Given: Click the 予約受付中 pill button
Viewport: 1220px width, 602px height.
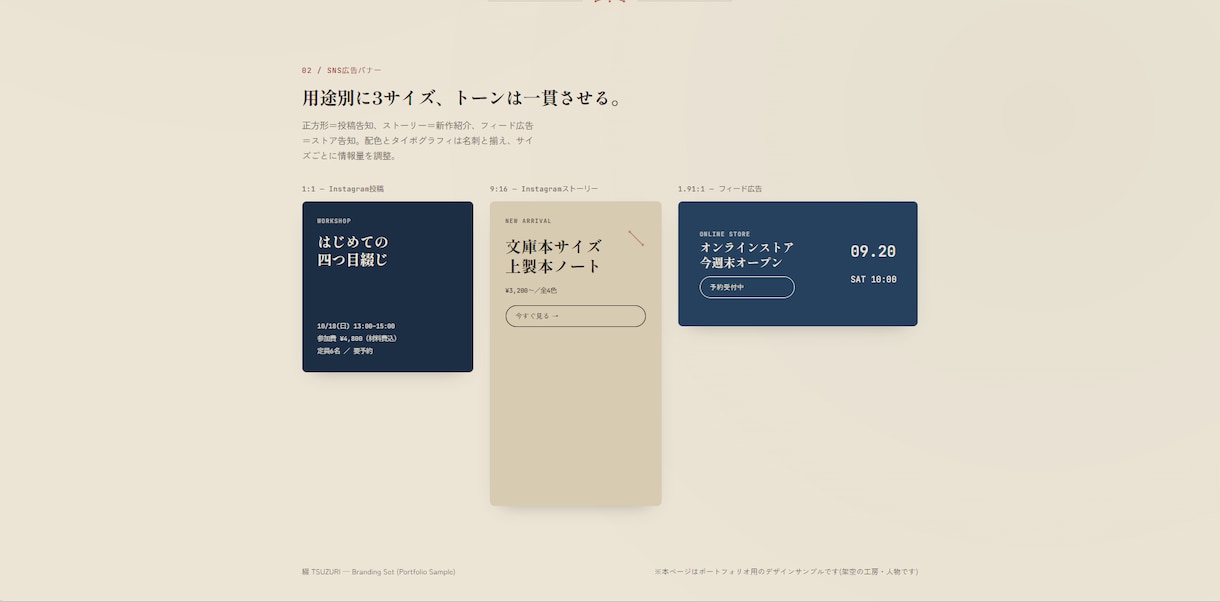Looking at the screenshot, I should (x=747, y=287).
